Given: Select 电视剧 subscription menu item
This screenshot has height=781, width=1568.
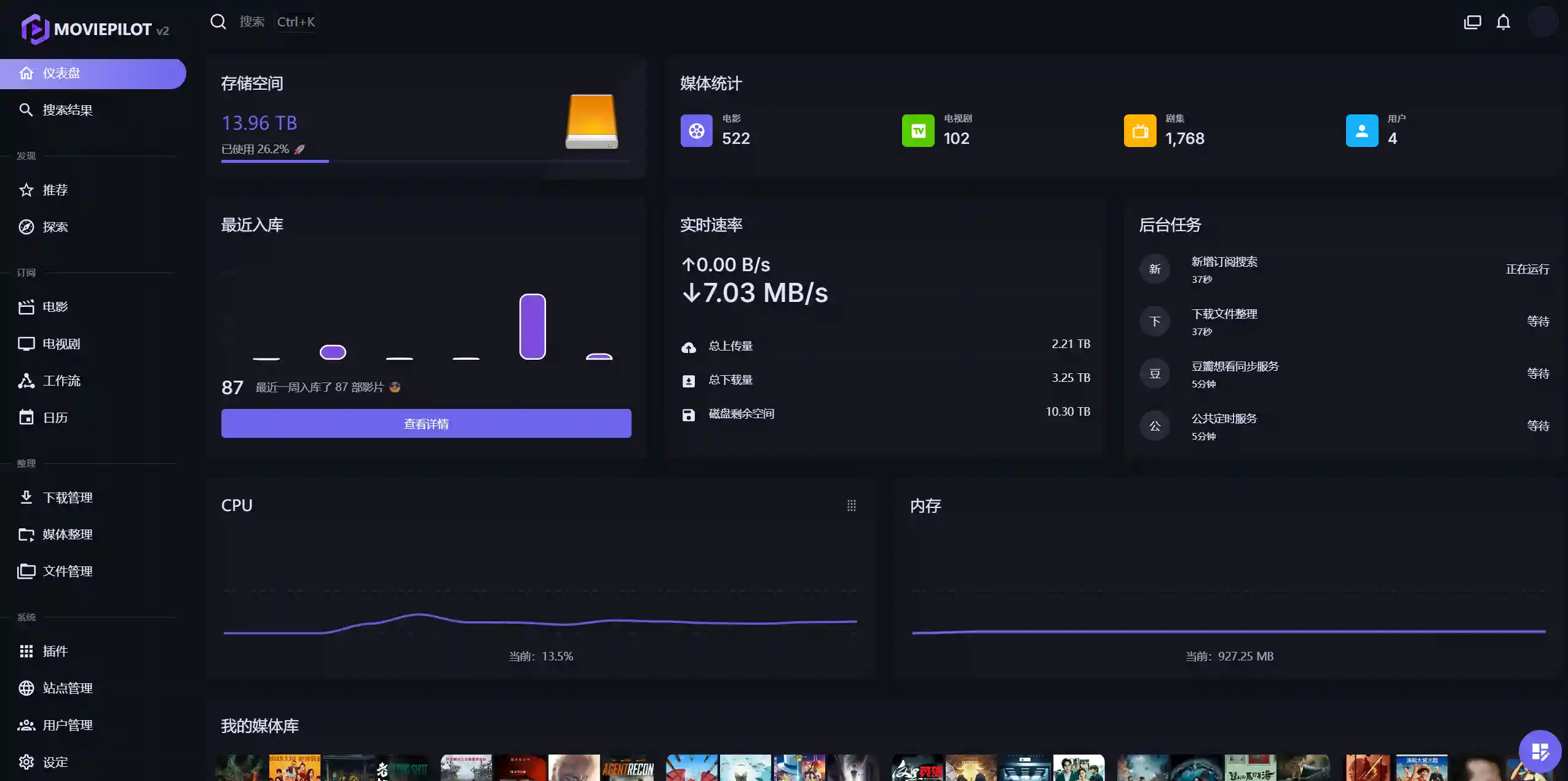Looking at the screenshot, I should point(61,344).
